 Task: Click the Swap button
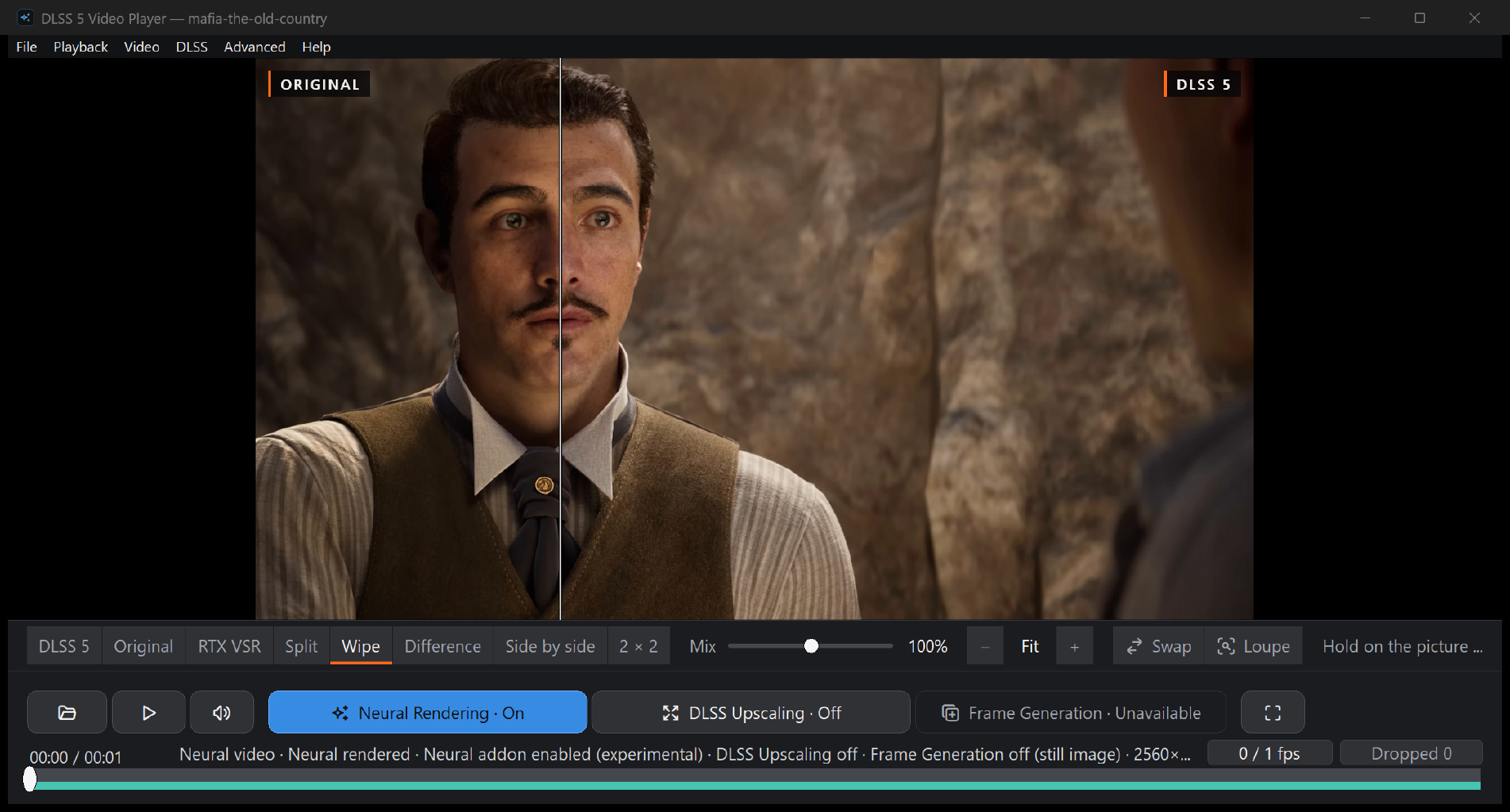tap(1158, 646)
